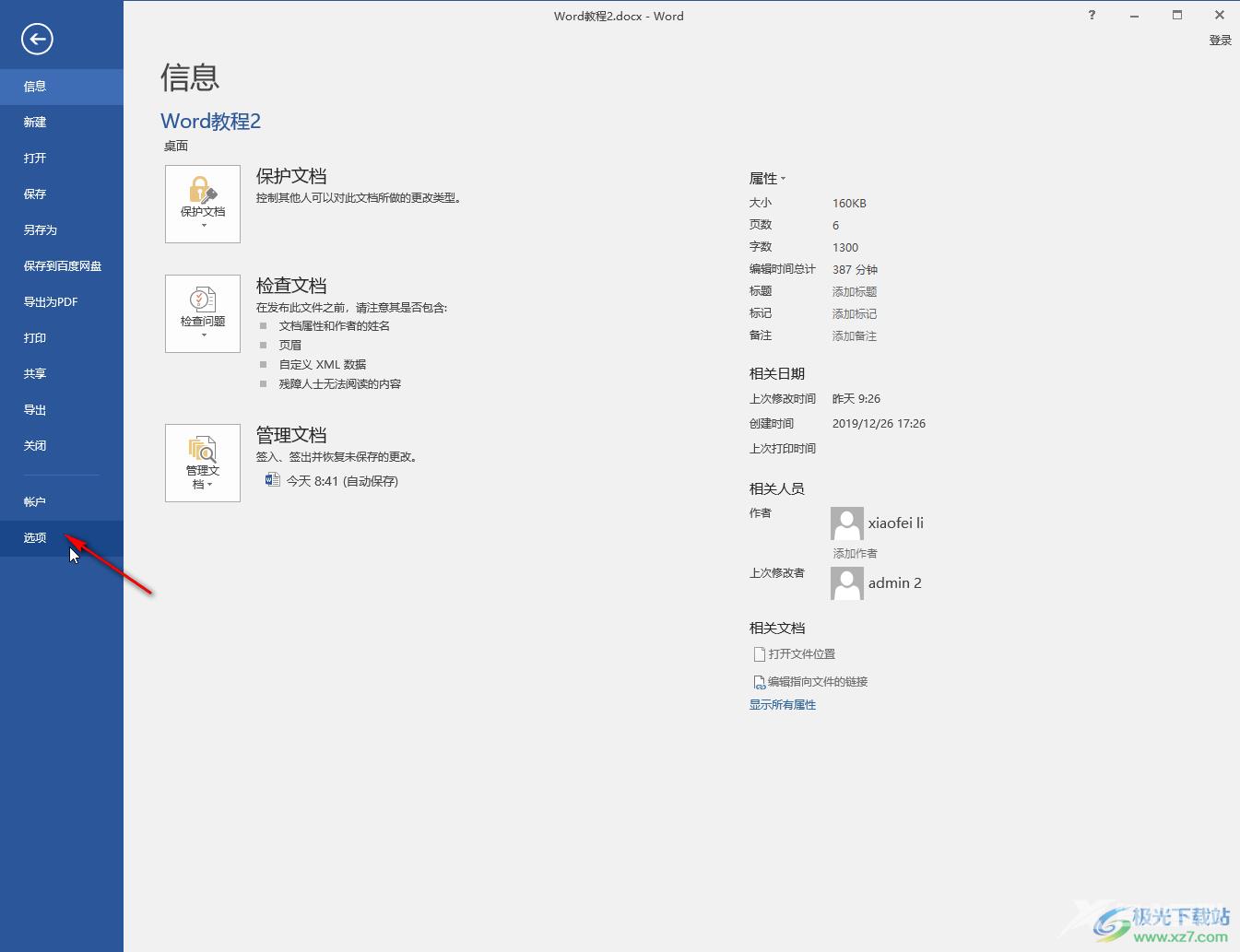
Task: Open the 帐户 (Account) page
Action: (62, 502)
